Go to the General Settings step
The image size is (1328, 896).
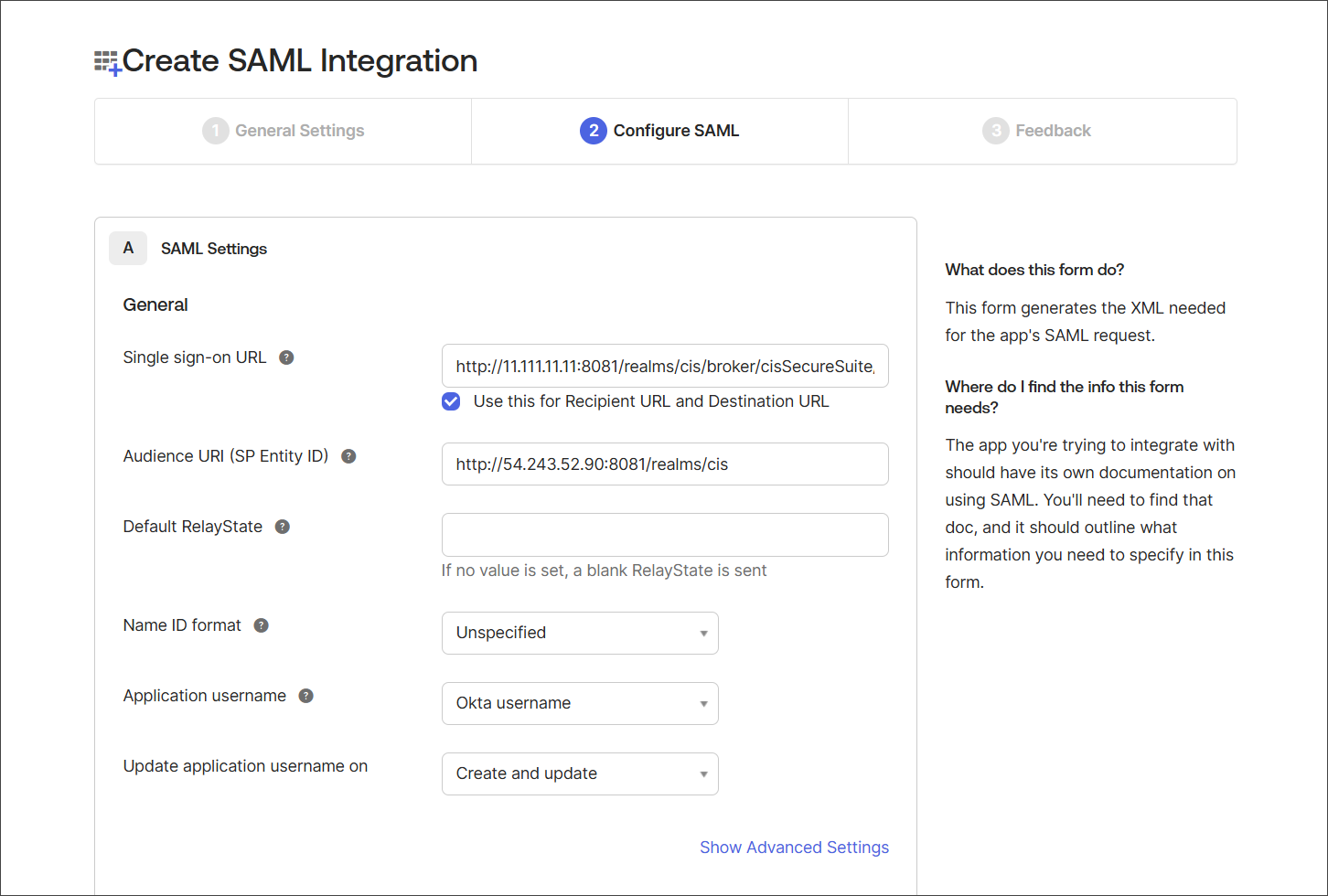(x=284, y=131)
